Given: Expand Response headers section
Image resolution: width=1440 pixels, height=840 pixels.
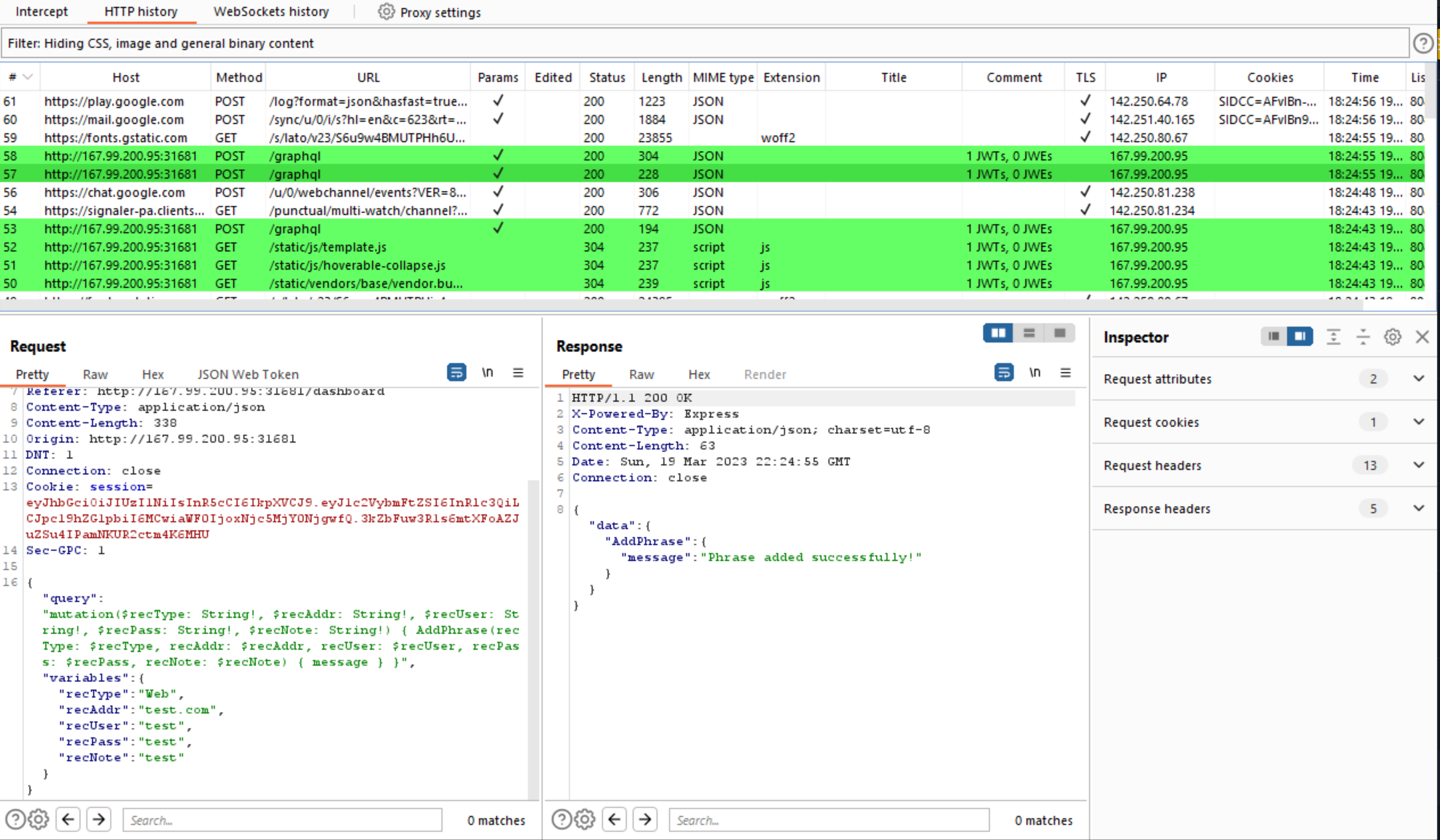Looking at the screenshot, I should 1418,508.
